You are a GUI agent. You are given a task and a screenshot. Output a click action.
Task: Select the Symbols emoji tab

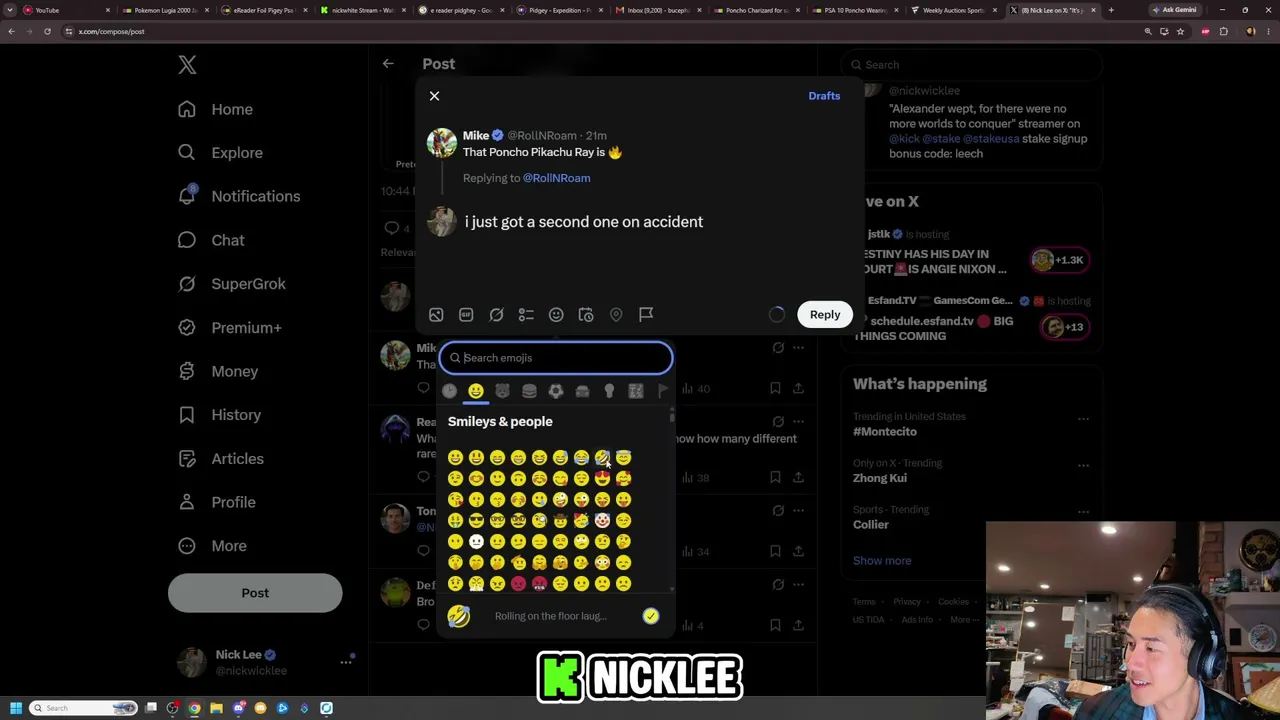pos(636,391)
